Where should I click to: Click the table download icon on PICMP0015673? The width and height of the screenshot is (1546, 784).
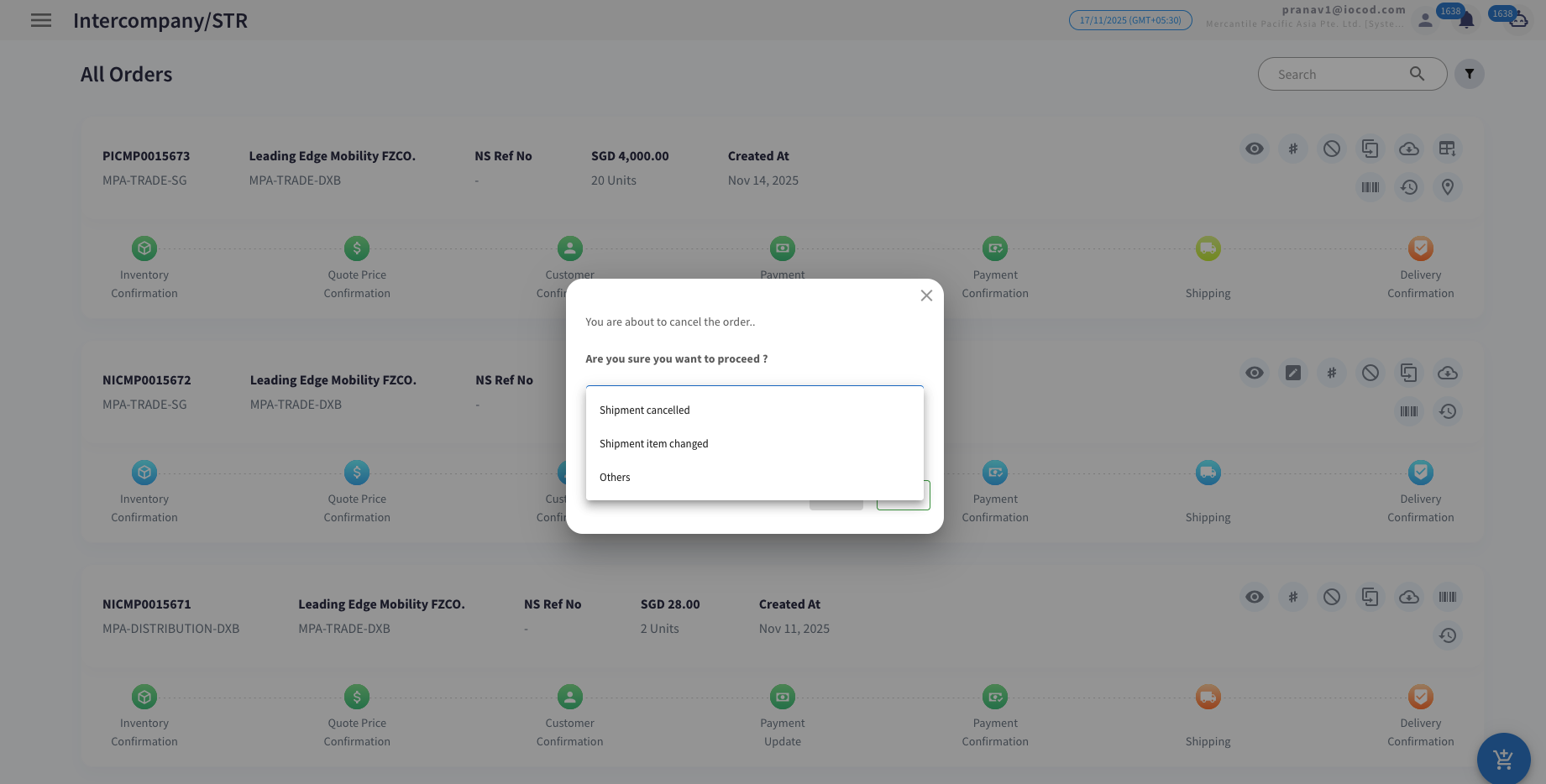[x=1448, y=149]
